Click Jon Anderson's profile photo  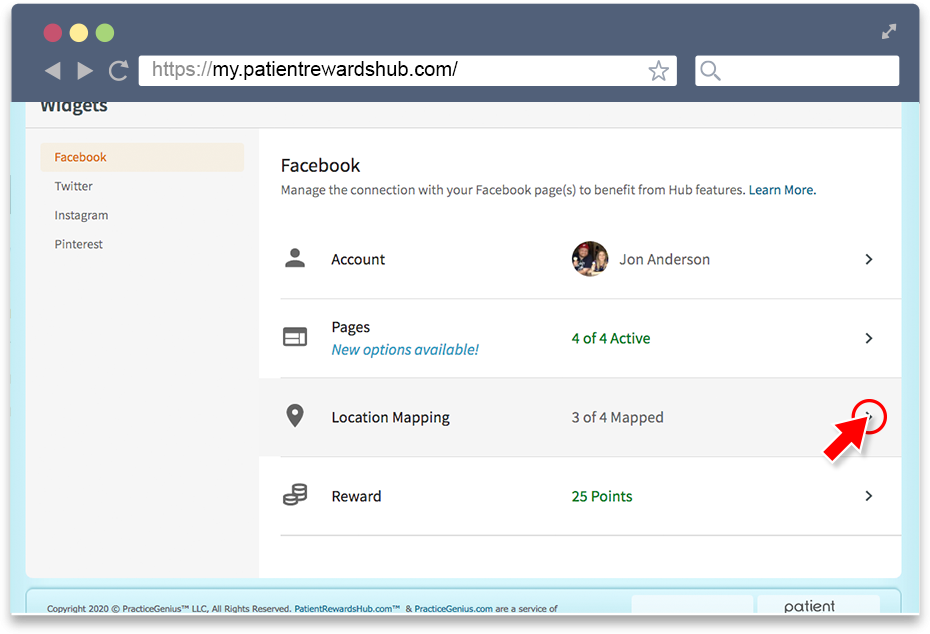pyautogui.click(x=590, y=259)
